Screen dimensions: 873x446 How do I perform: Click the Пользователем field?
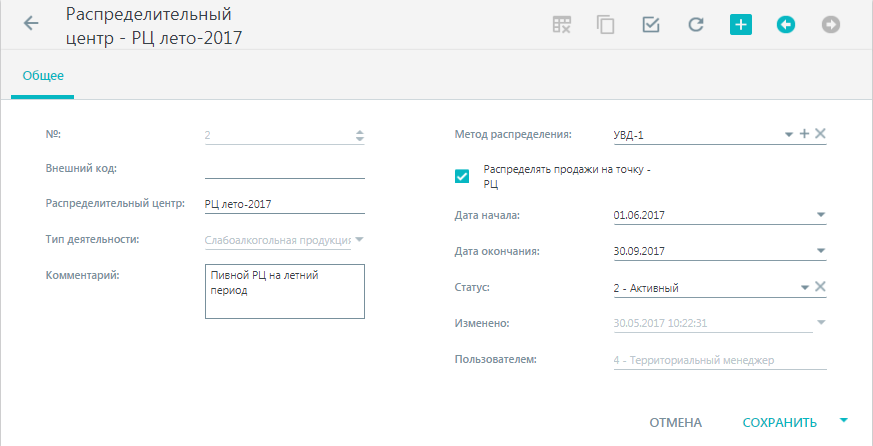(x=720, y=360)
